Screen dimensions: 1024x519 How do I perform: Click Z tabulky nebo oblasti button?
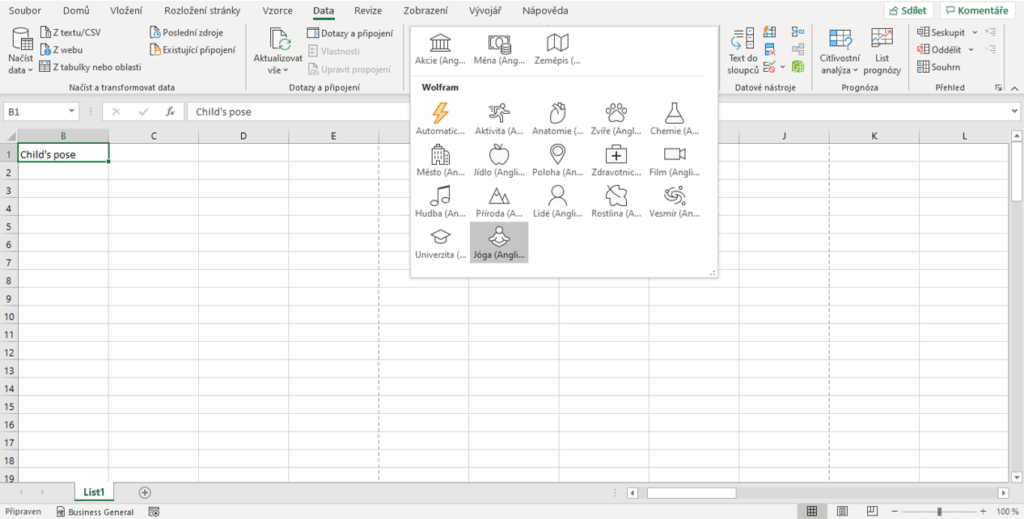pos(90,67)
